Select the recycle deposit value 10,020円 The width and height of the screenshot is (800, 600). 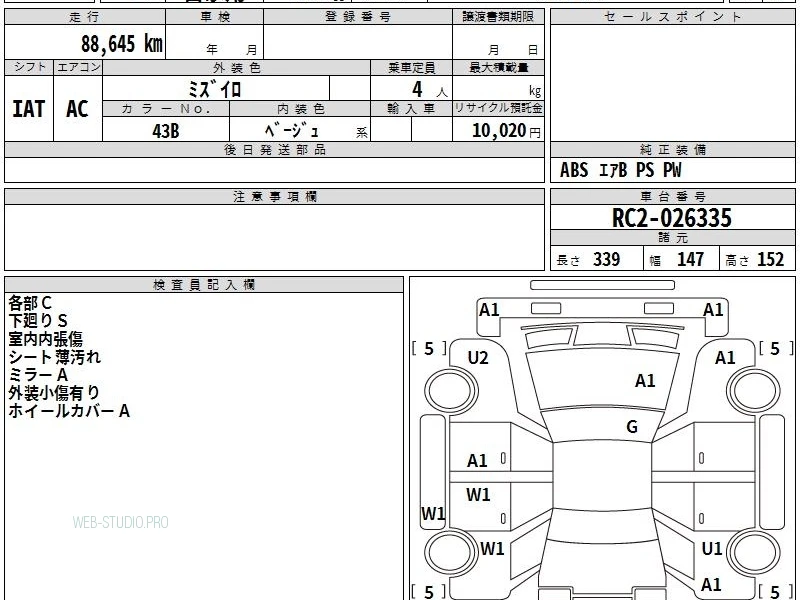(506, 131)
